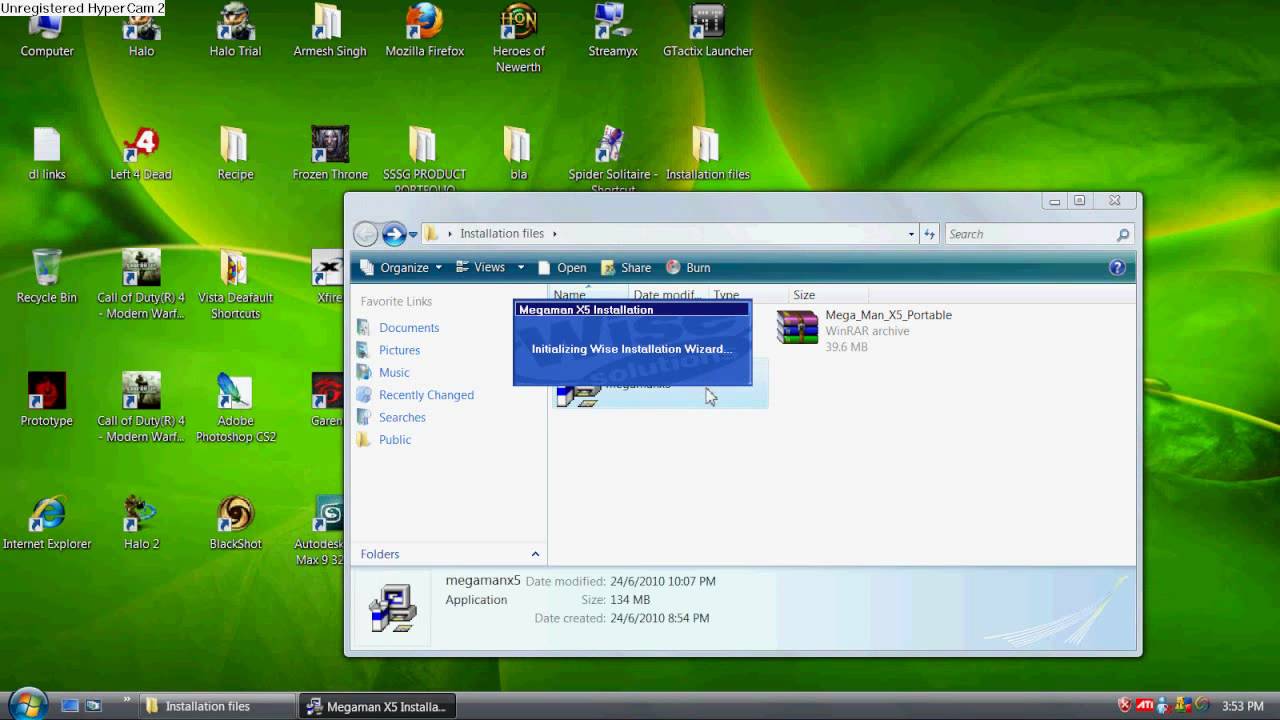This screenshot has height=720, width=1280.
Task: Click the search magnifier icon
Action: (1123, 234)
